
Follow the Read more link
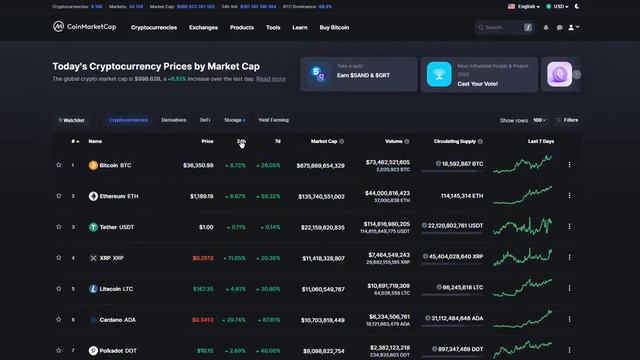coord(271,79)
